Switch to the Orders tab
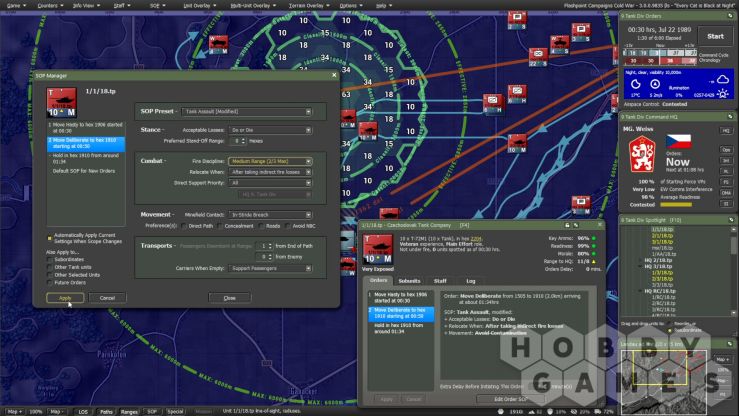The image size is (739, 416). point(378,280)
